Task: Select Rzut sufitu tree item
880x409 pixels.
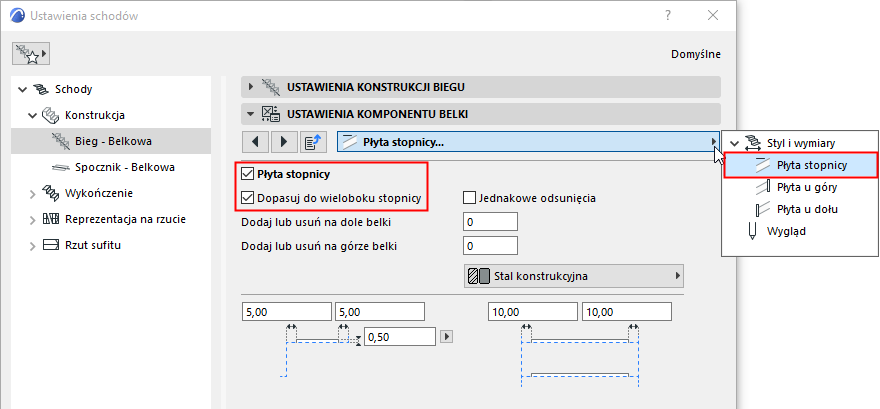Action: pyautogui.click(x=93, y=245)
